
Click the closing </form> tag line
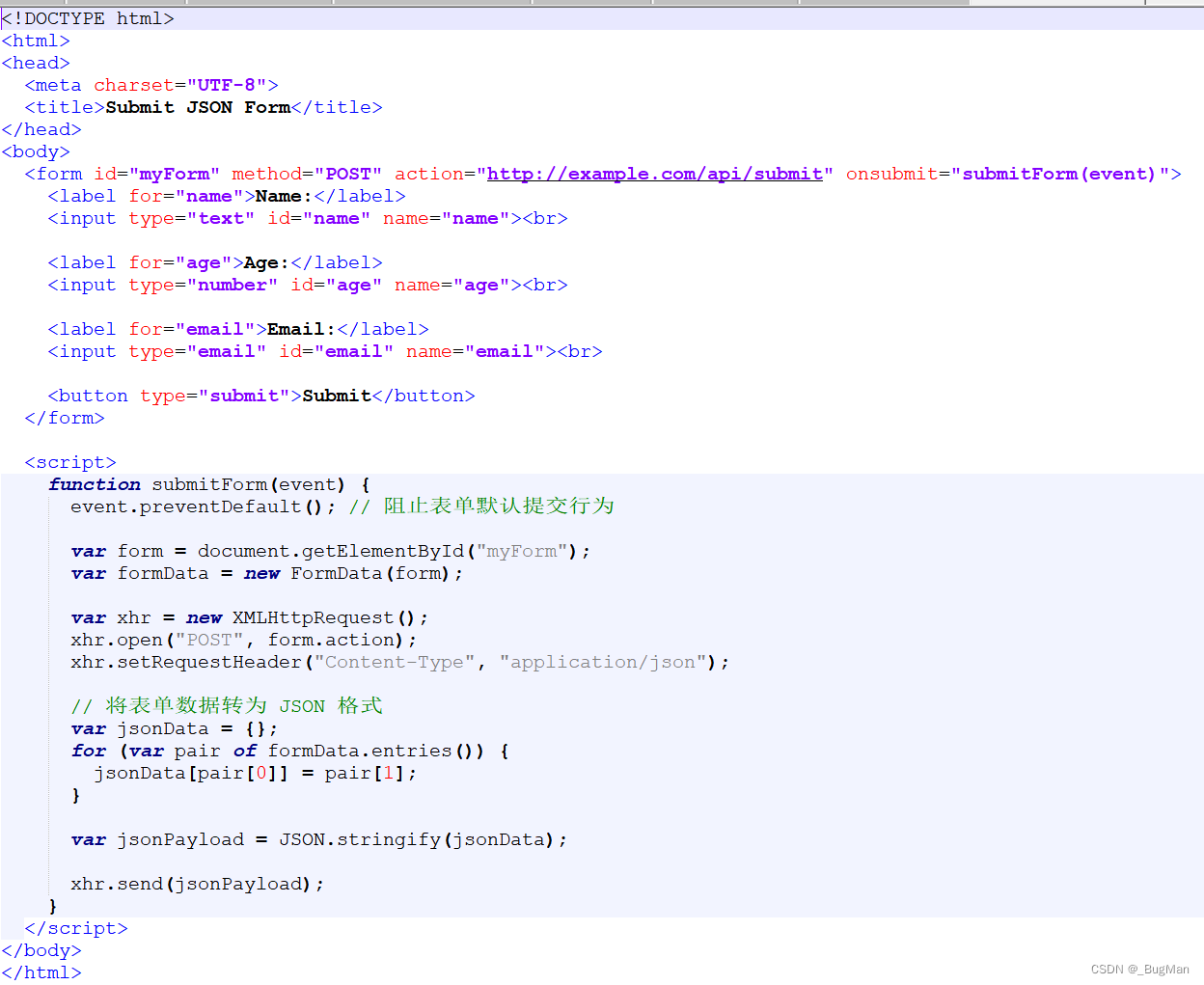[65, 418]
